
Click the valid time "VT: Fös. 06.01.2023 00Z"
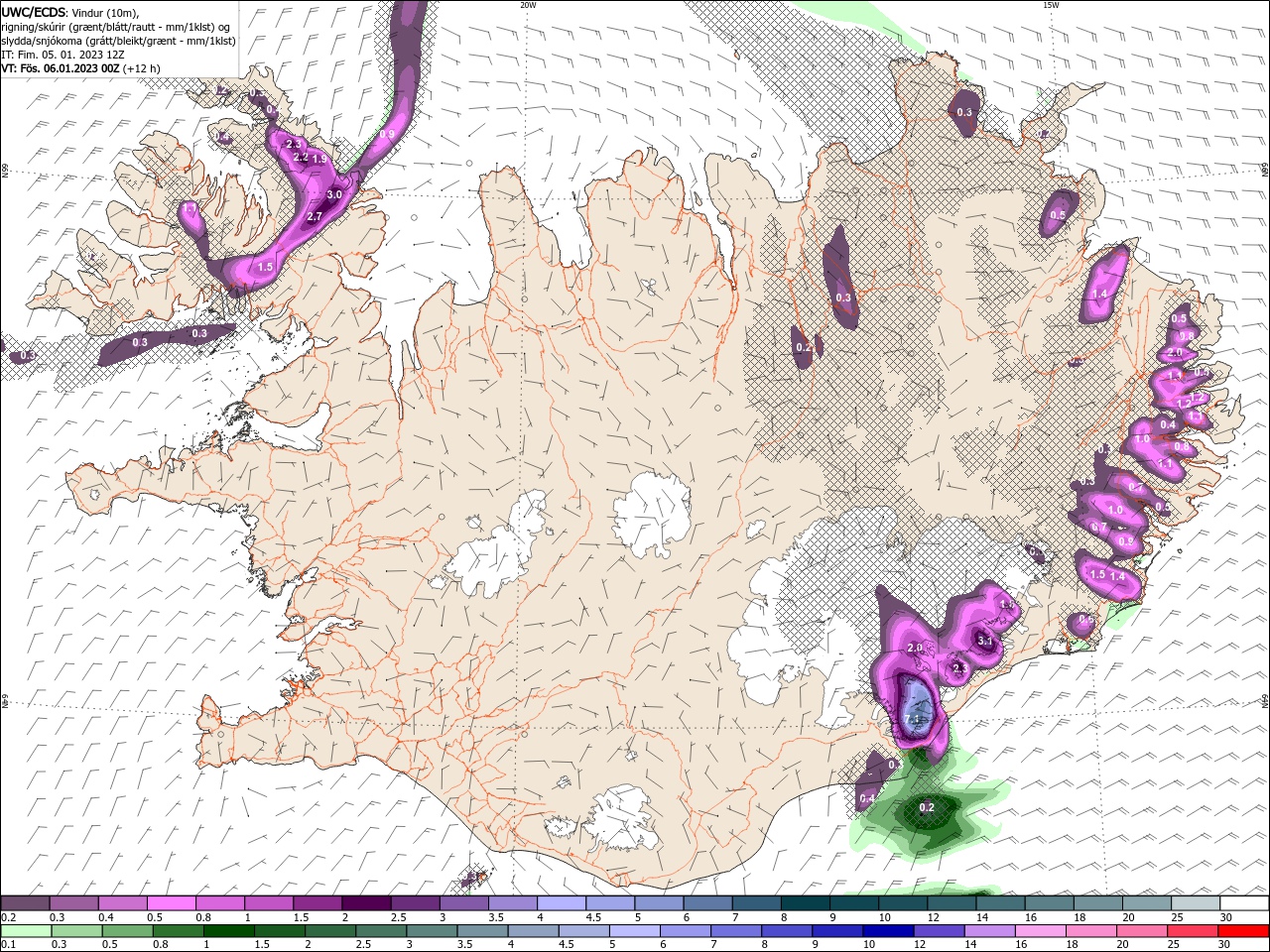(x=61, y=68)
